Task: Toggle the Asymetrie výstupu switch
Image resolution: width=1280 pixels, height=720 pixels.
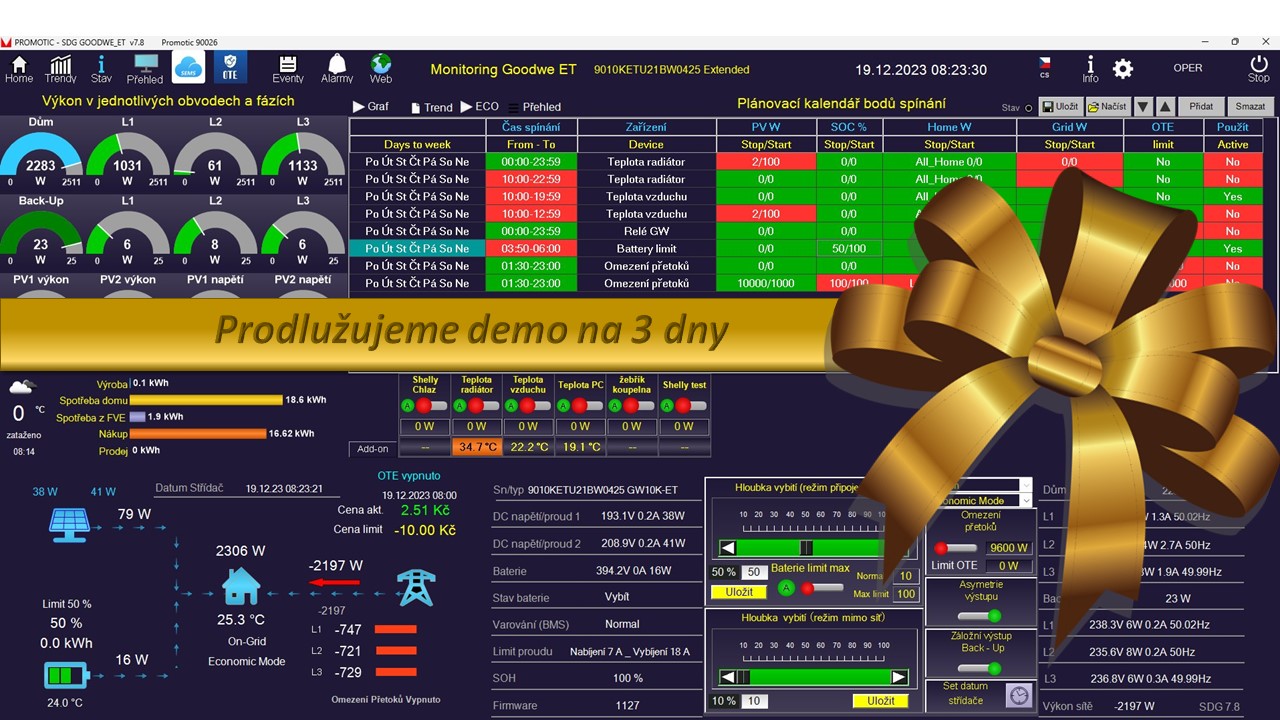Action: click(980, 616)
